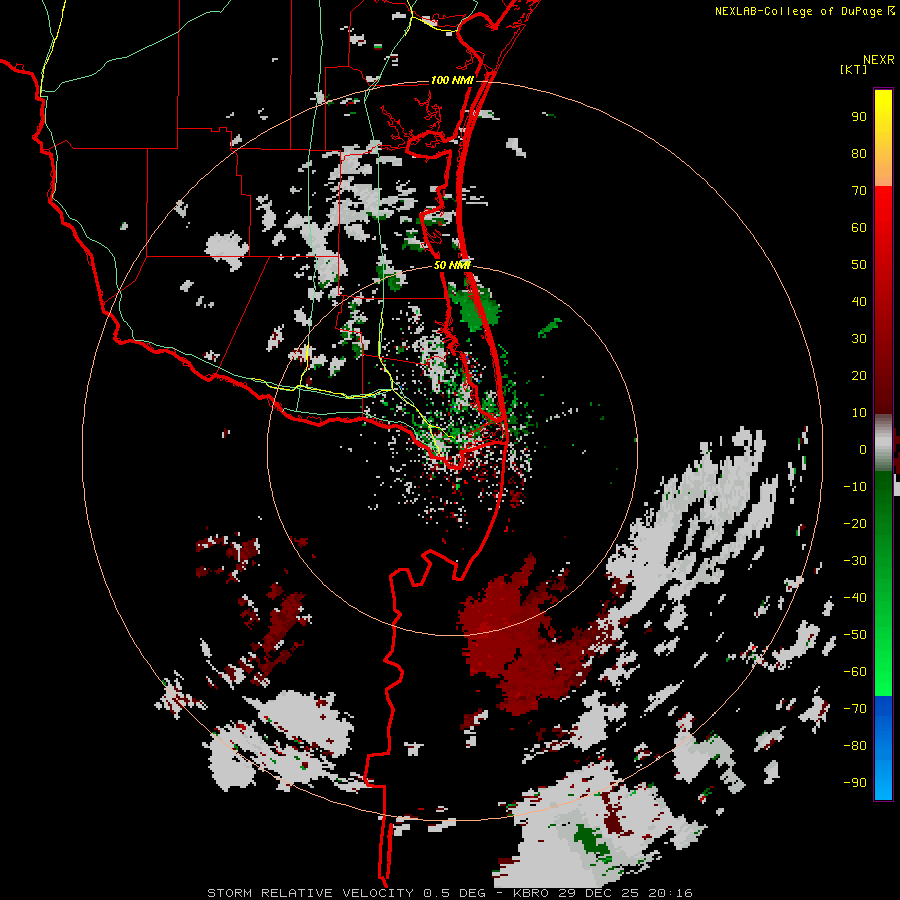Click the positive 80 velocity scale value

click(859, 153)
